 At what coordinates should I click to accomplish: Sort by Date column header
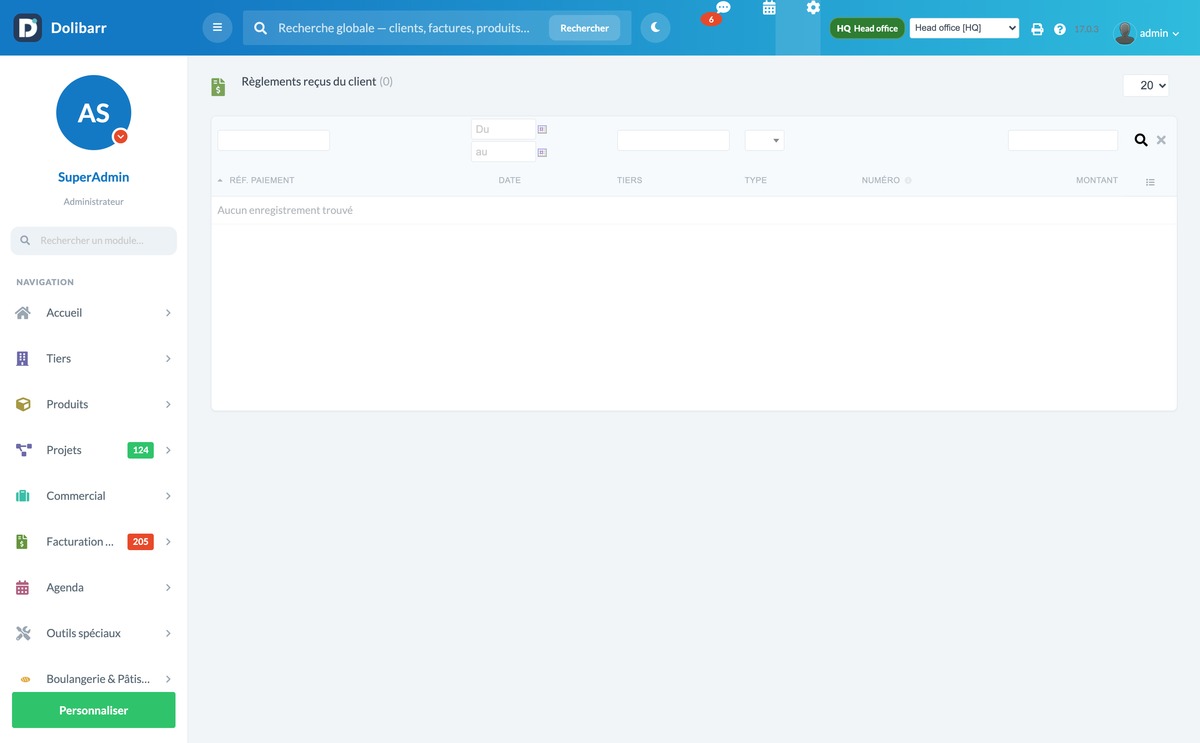click(510, 180)
